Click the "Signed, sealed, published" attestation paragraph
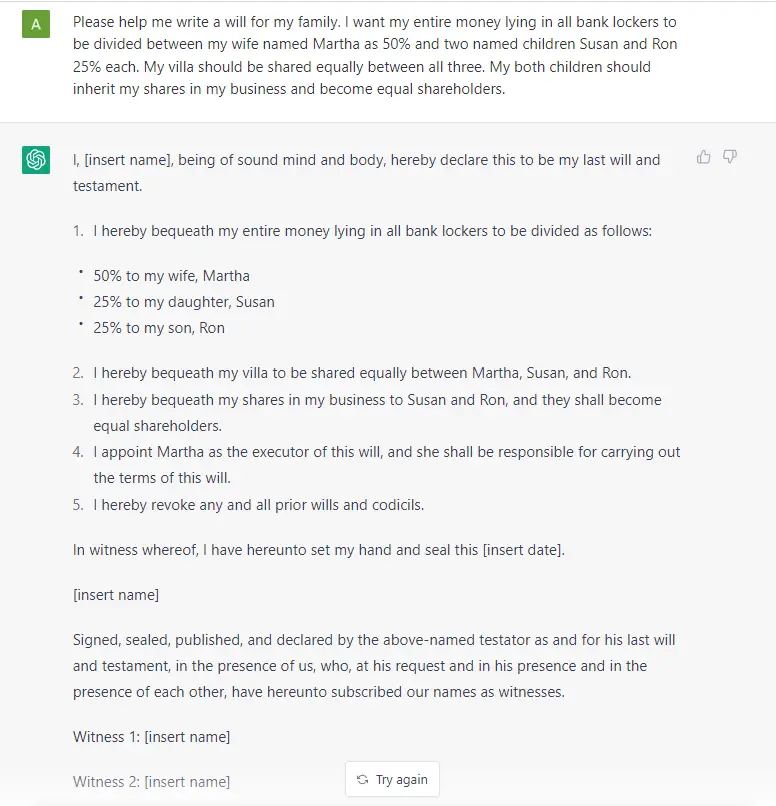Viewport: 776px width, 806px height. tap(374, 665)
